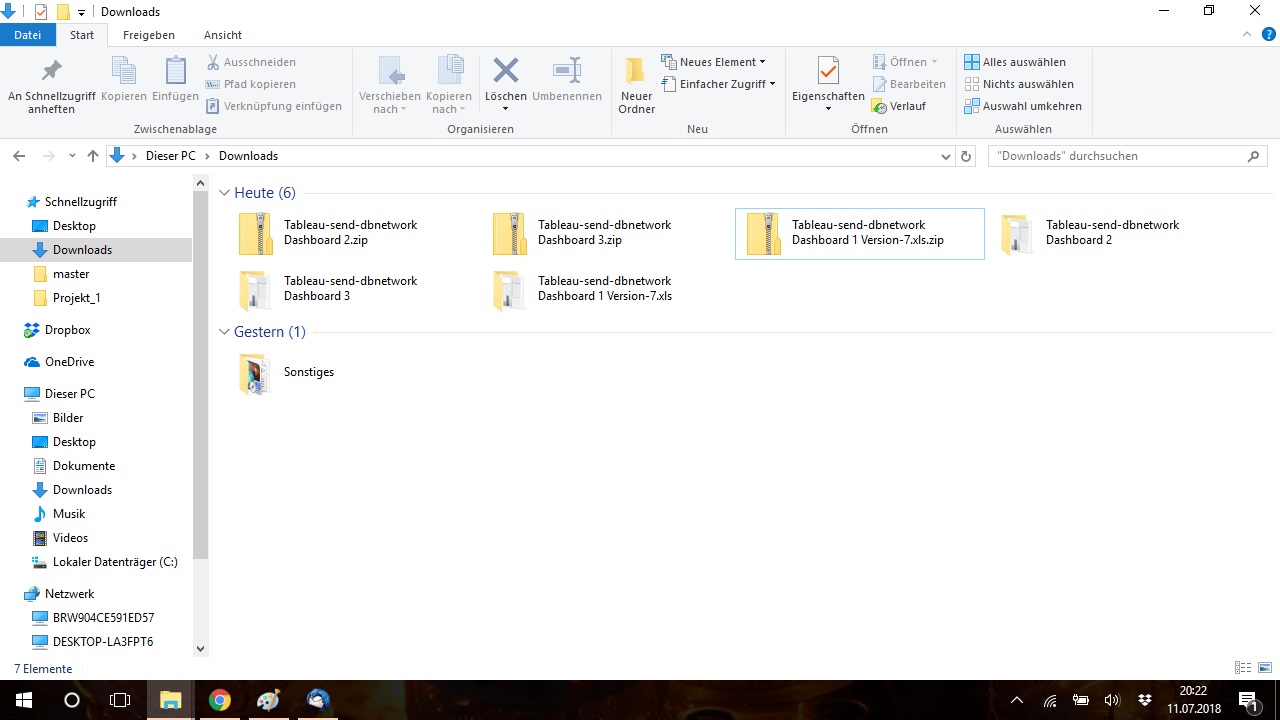Screen dimensions: 1280x720
Task: Select Dropbox in navigation pane
Action: 67,330
